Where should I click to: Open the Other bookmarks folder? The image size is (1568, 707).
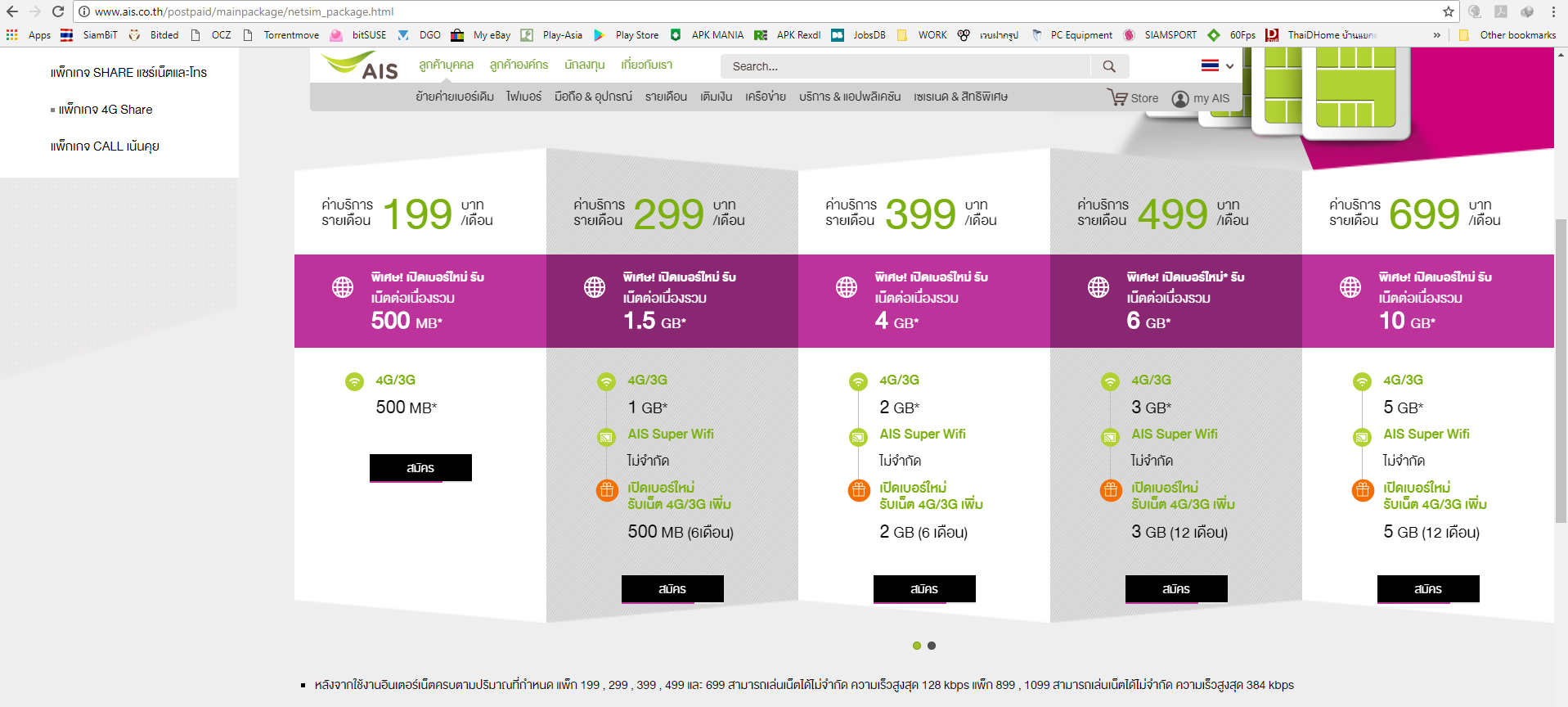pos(1508,35)
